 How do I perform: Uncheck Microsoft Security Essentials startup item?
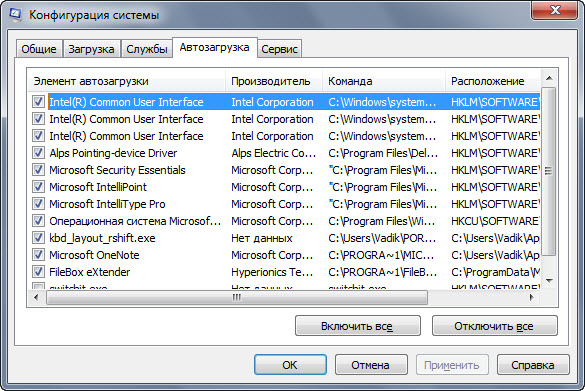tap(38, 170)
